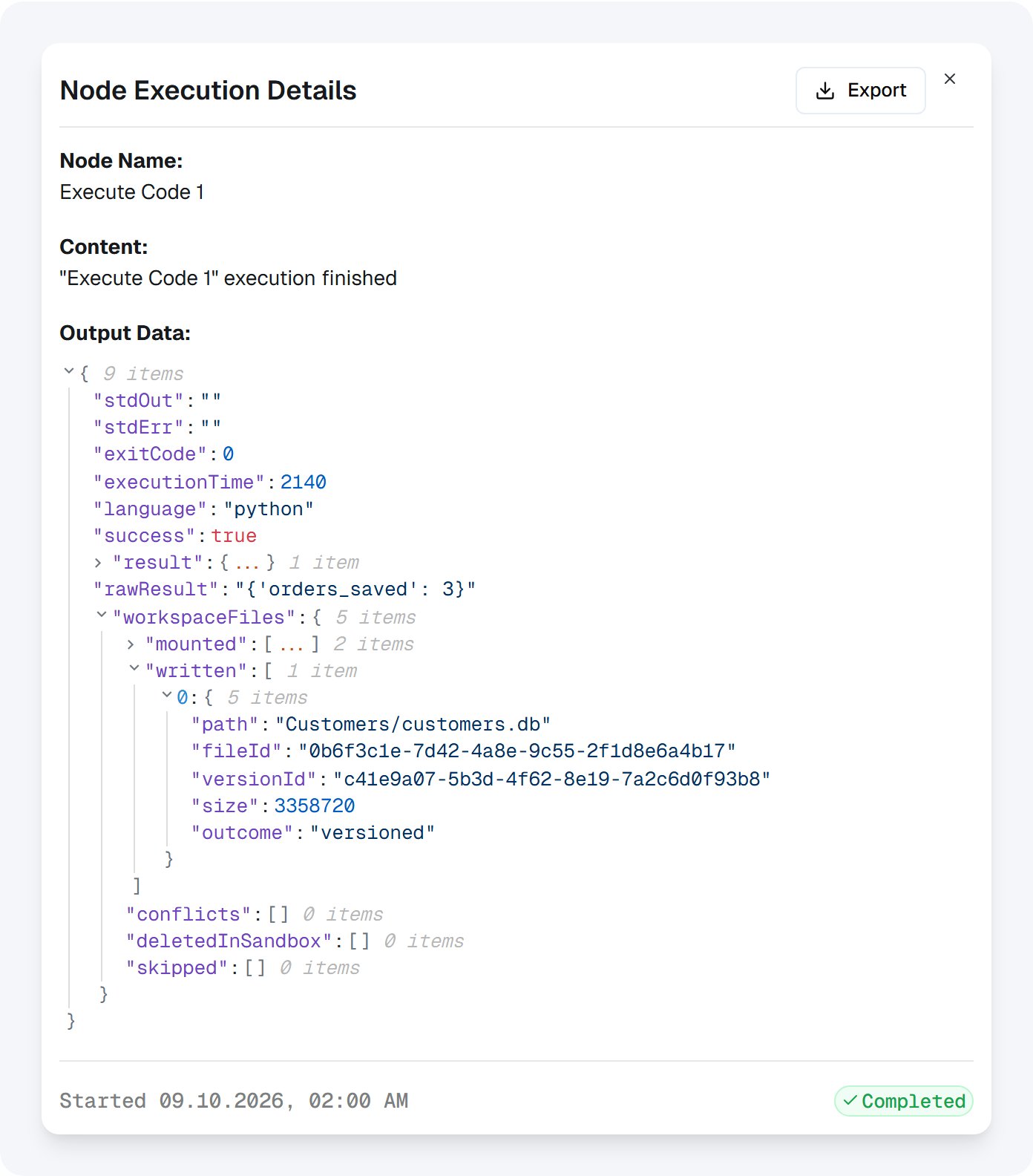Screen dimensions: 1033x1176
Task: Click the "deletedInSandbox" empty array row
Action: click(295, 941)
